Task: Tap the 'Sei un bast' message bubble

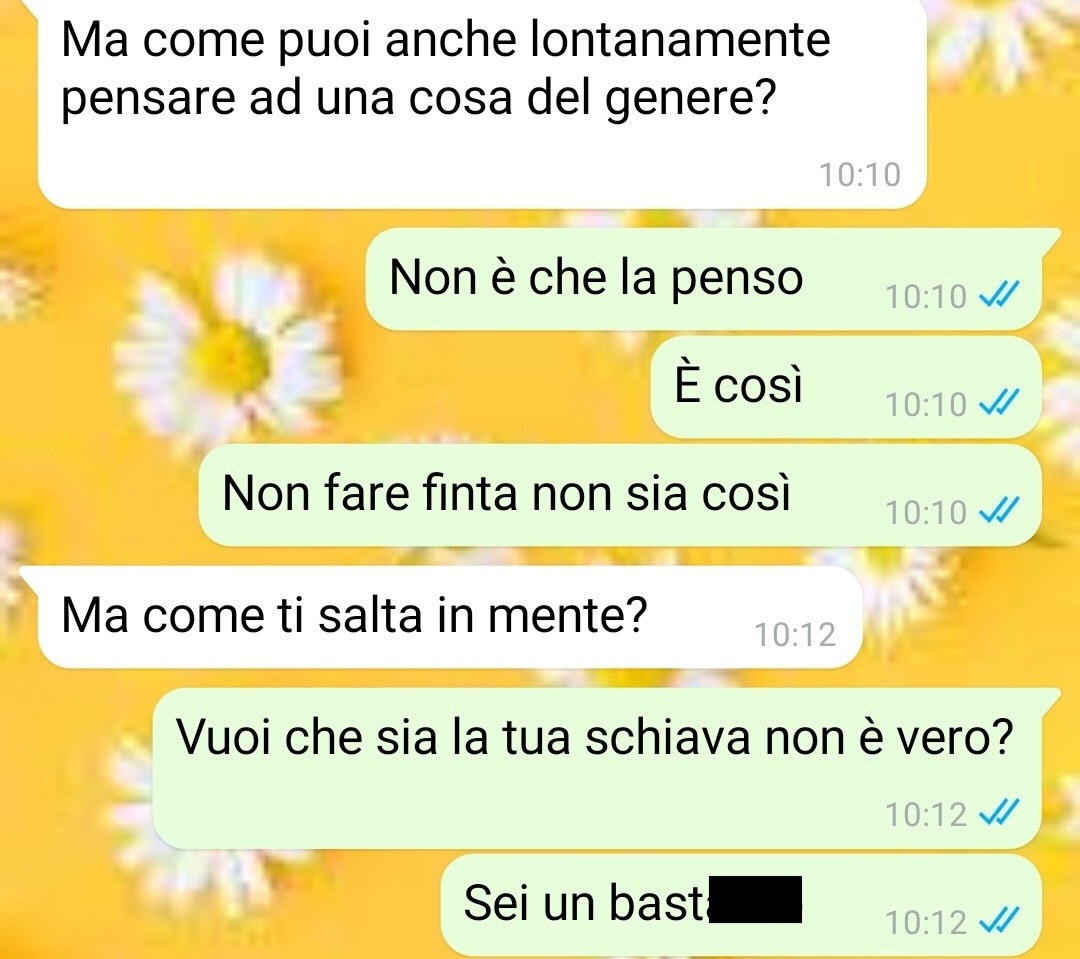Action: click(741, 905)
